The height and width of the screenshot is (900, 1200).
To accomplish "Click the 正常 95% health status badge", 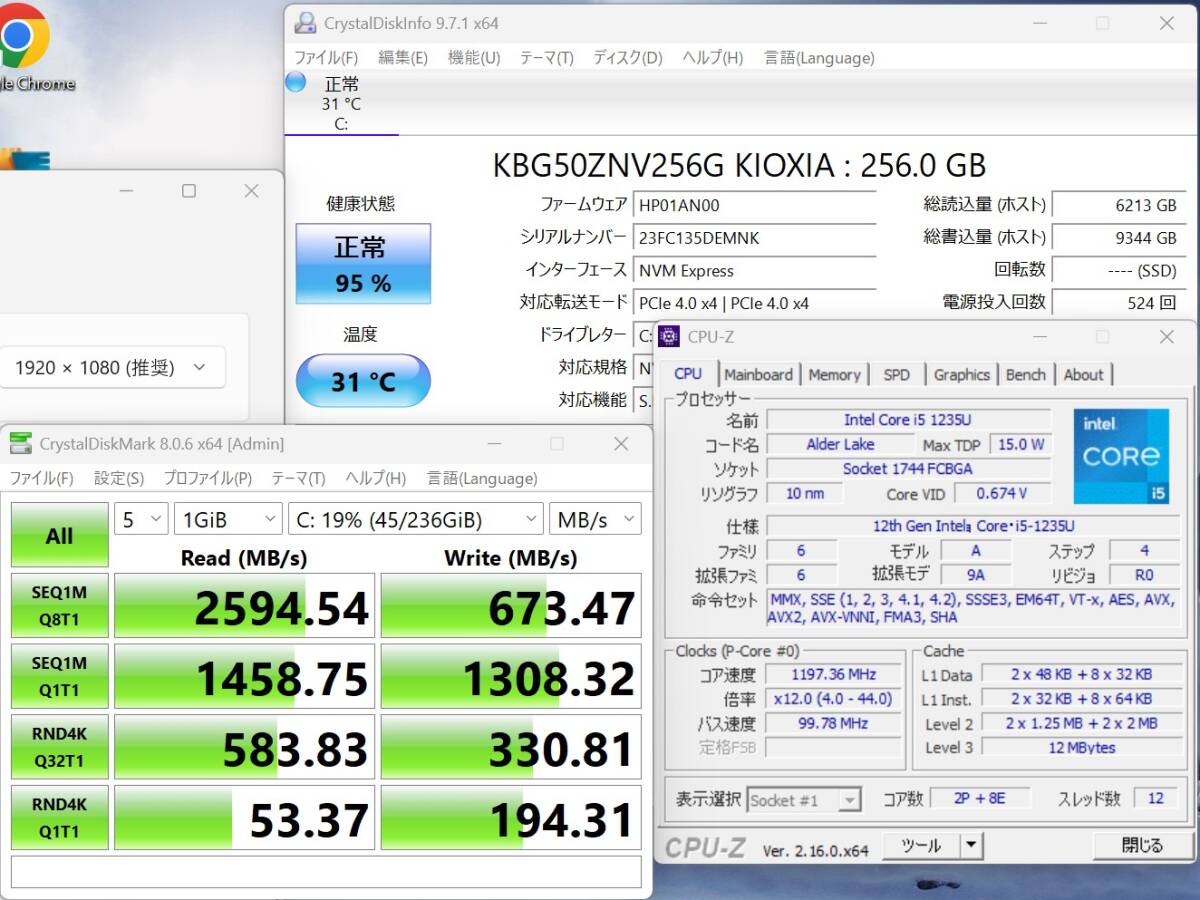I will tap(362, 264).
